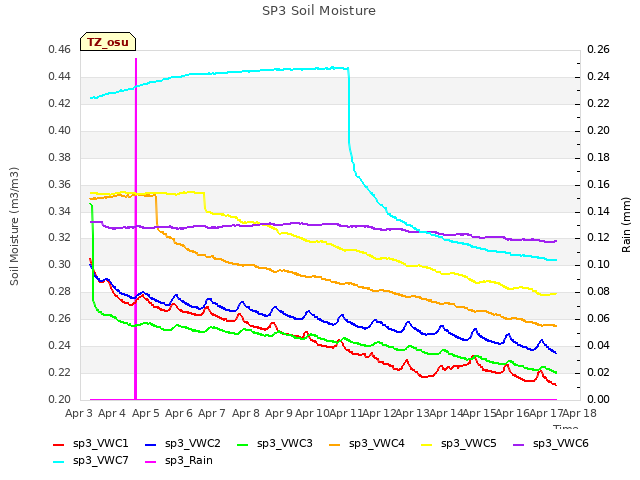640x480 pixels.
Task: Click blue sp3_VWC2 legend color marker
Action: click(x=151, y=445)
